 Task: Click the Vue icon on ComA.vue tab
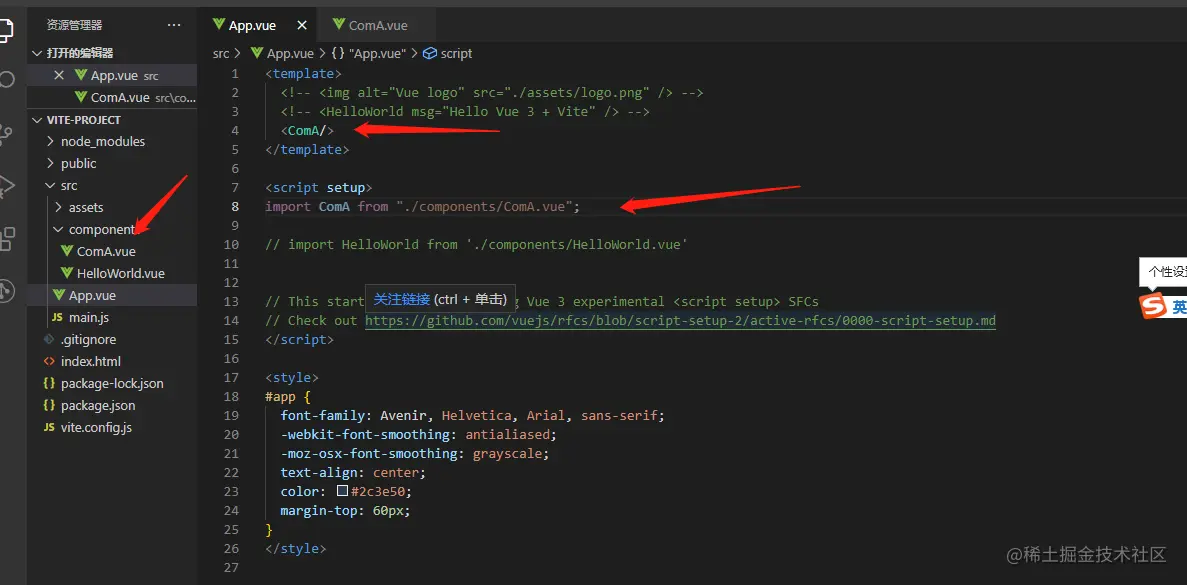tap(338, 24)
